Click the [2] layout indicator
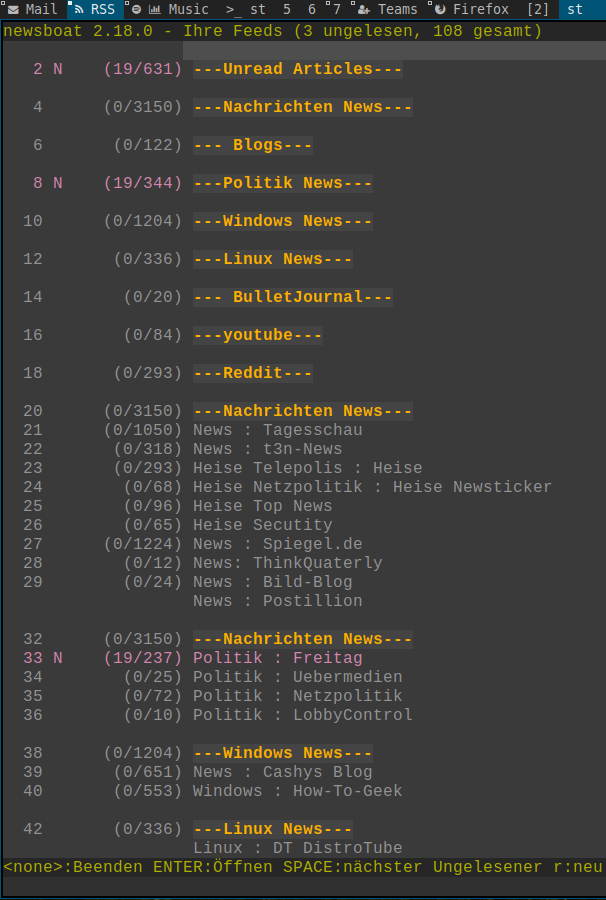The image size is (606, 900). (x=538, y=9)
